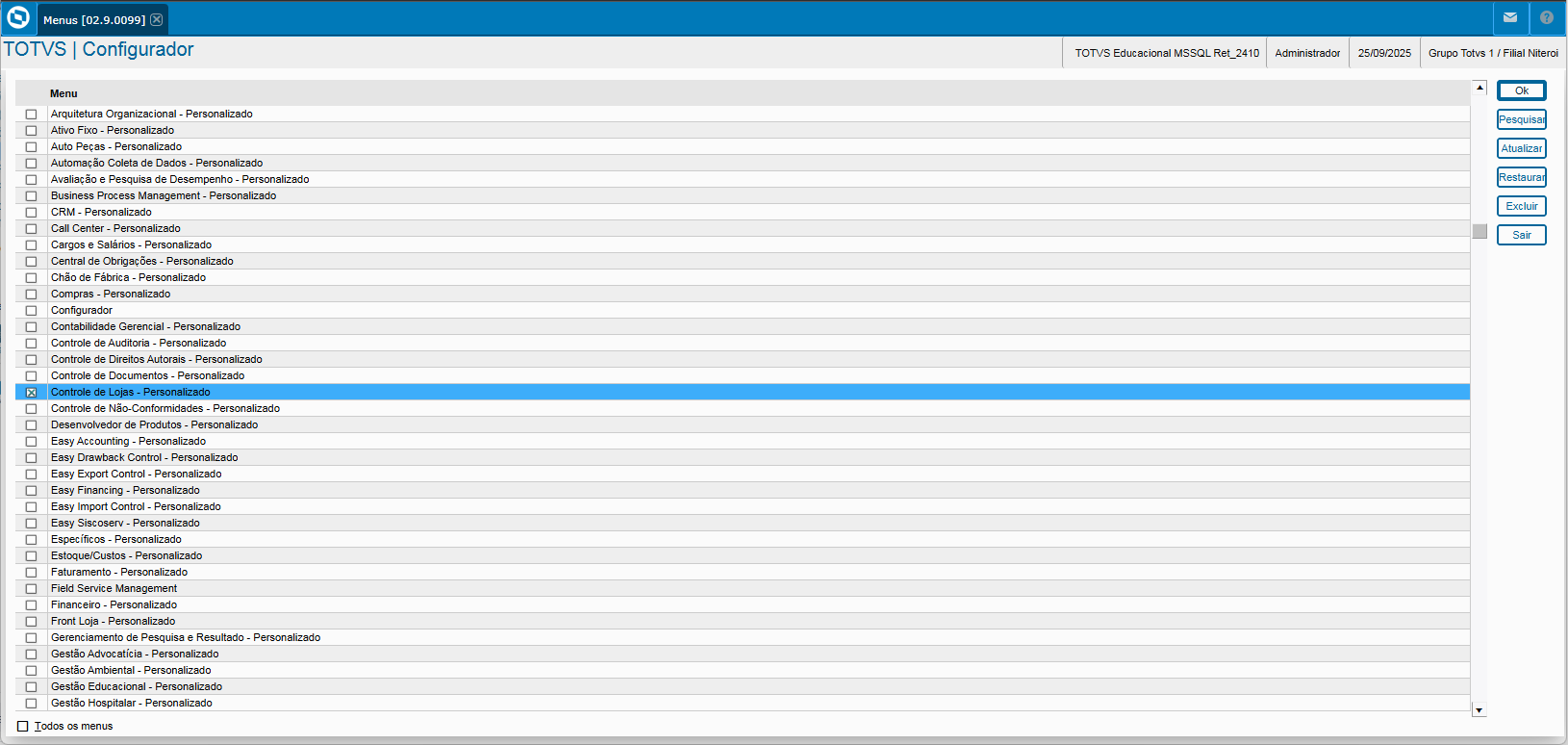Click TOTVS Educacional MSSQL Ret_2410 environment label
The image size is (1568, 745).
coord(1167,53)
